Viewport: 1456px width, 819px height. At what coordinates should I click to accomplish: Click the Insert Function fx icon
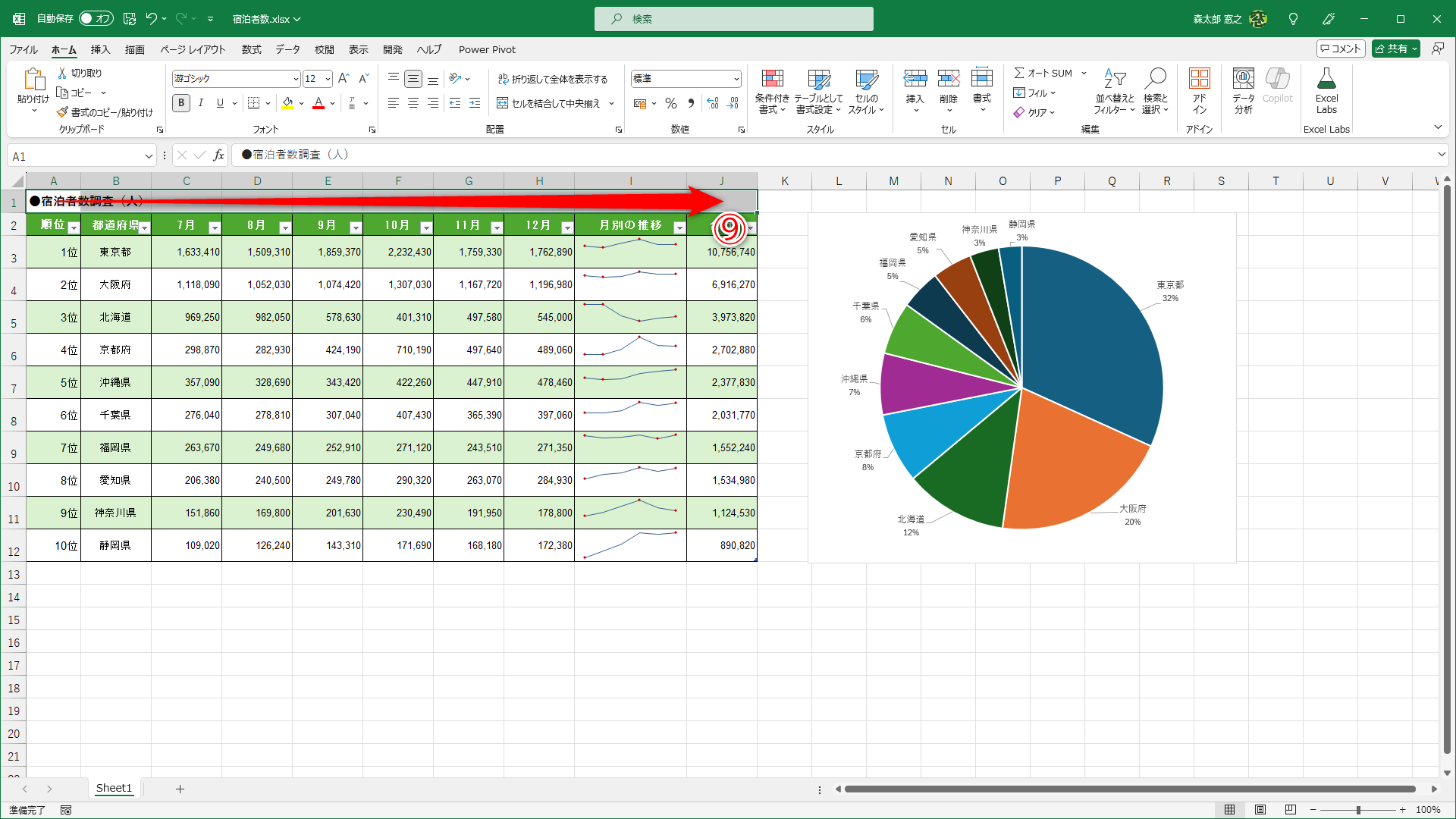tap(218, 155)
